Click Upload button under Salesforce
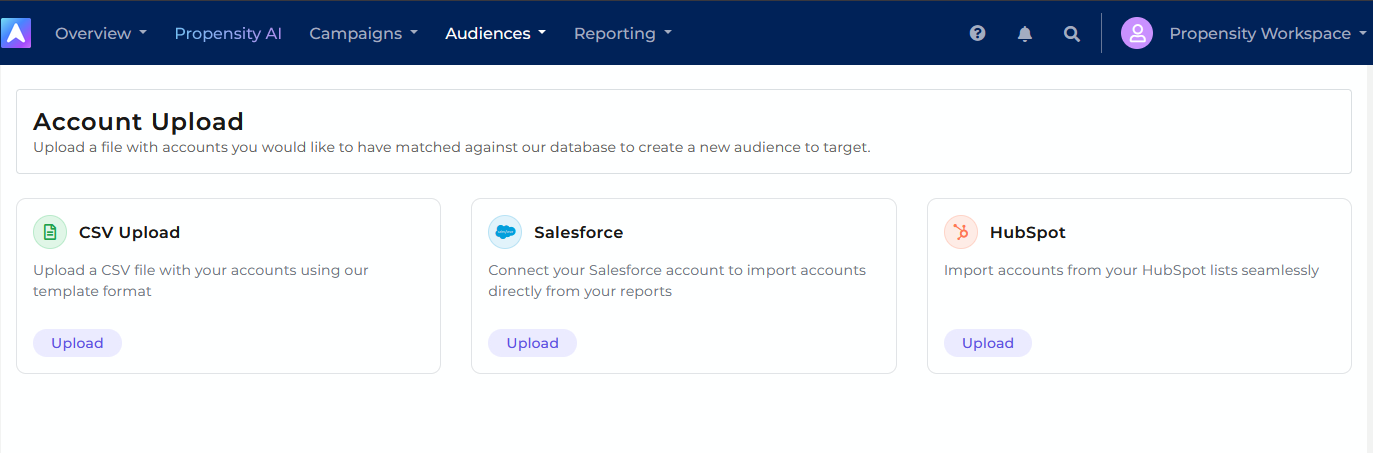This screenshot has height=453, width=1373. coord(532,343)
